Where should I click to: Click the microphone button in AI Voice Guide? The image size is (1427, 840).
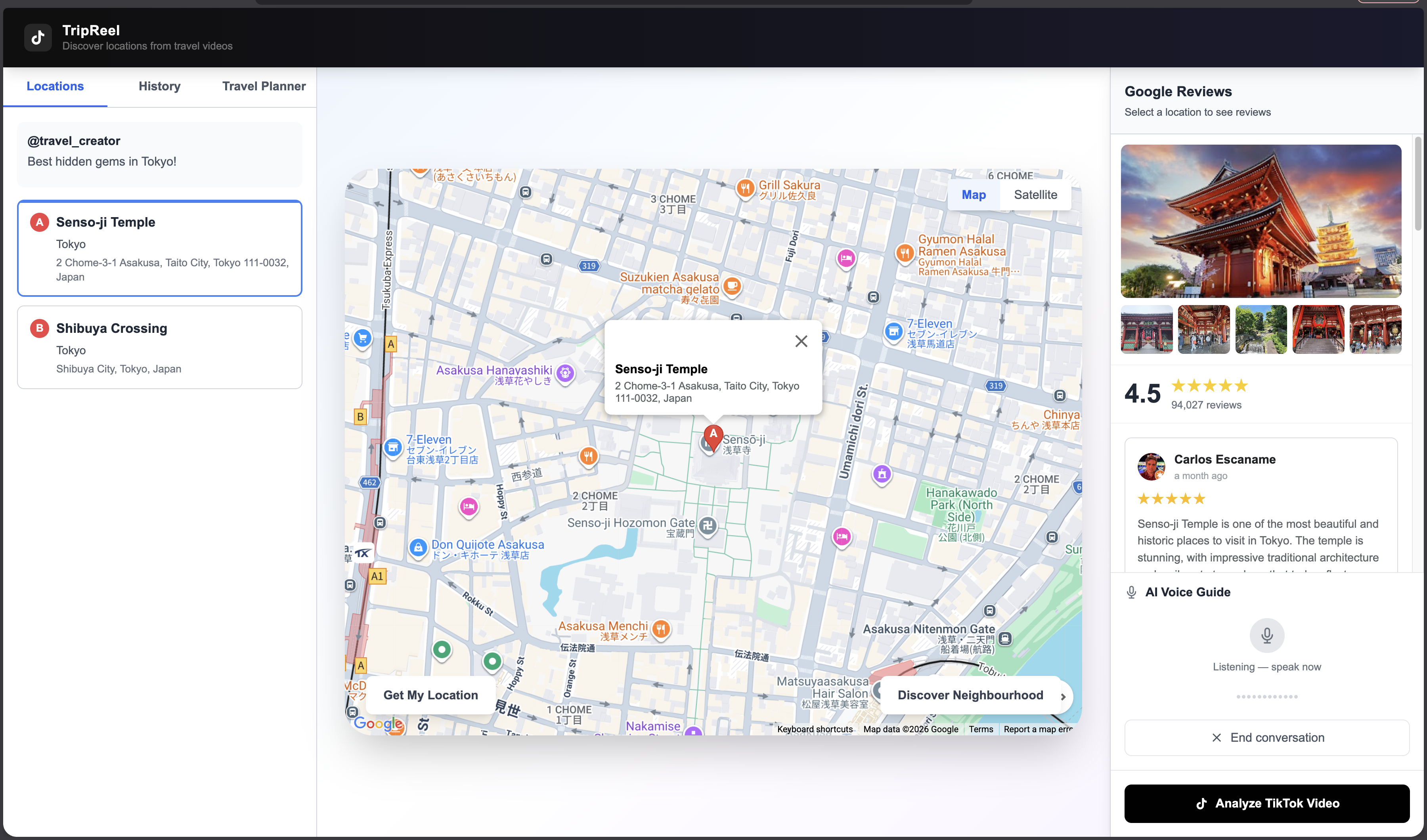[x=1267, y=635]
